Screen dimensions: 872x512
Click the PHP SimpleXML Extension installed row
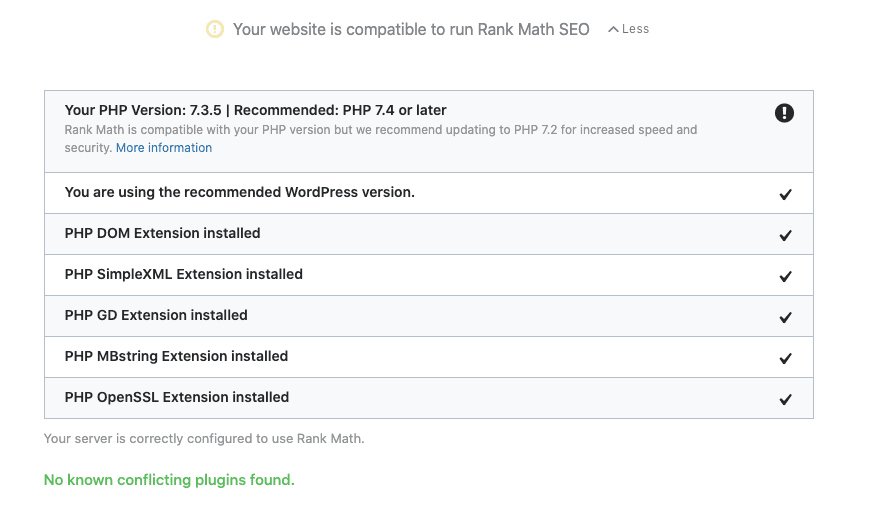pyautogui.click(x=183, y=274)
